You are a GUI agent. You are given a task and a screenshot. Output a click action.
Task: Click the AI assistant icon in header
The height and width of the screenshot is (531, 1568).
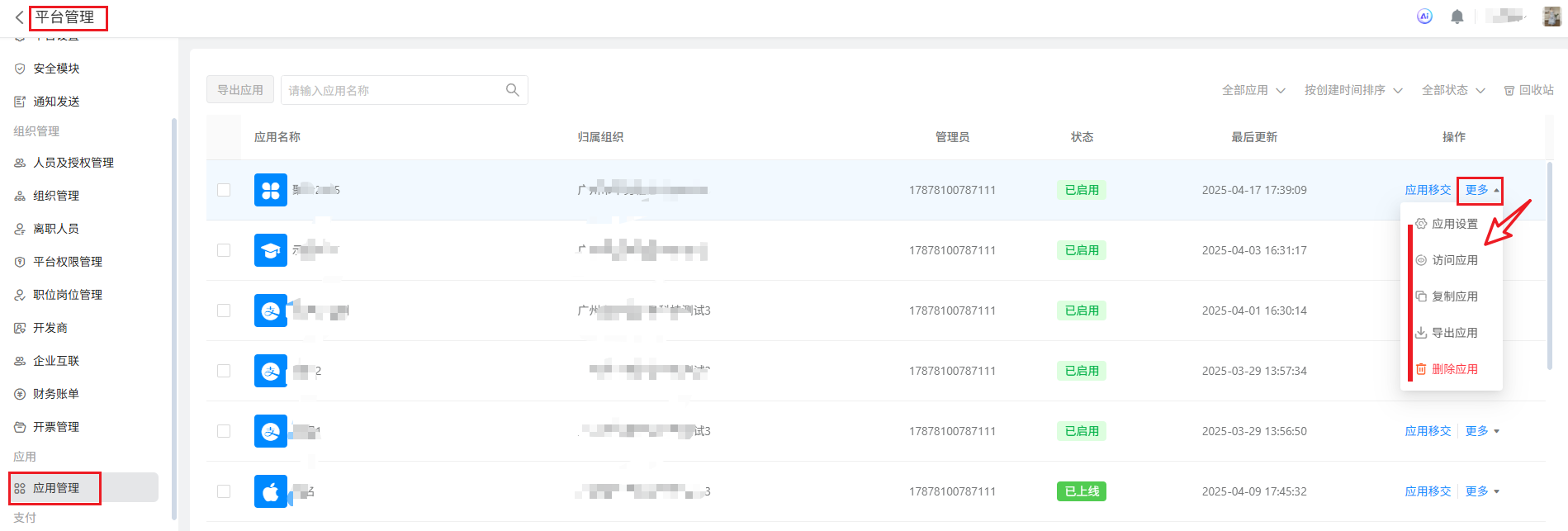1424,17
